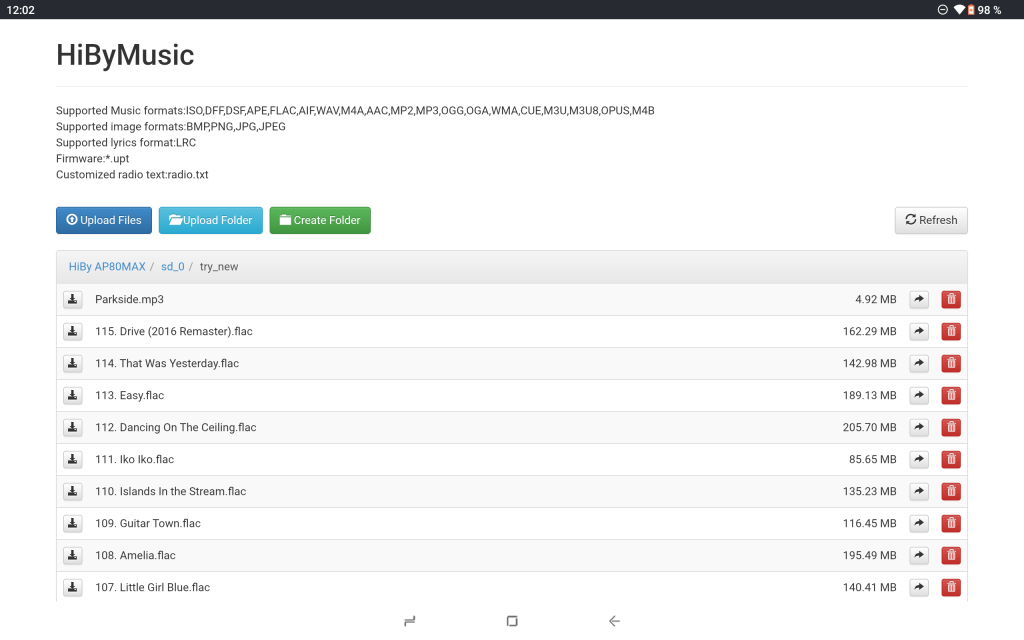Image resolution: width=1024 pixels, height=640 pixels.
Task: Click move arrow for 112. Dancing On The Ceiling.flac
Action: [919, 427]
